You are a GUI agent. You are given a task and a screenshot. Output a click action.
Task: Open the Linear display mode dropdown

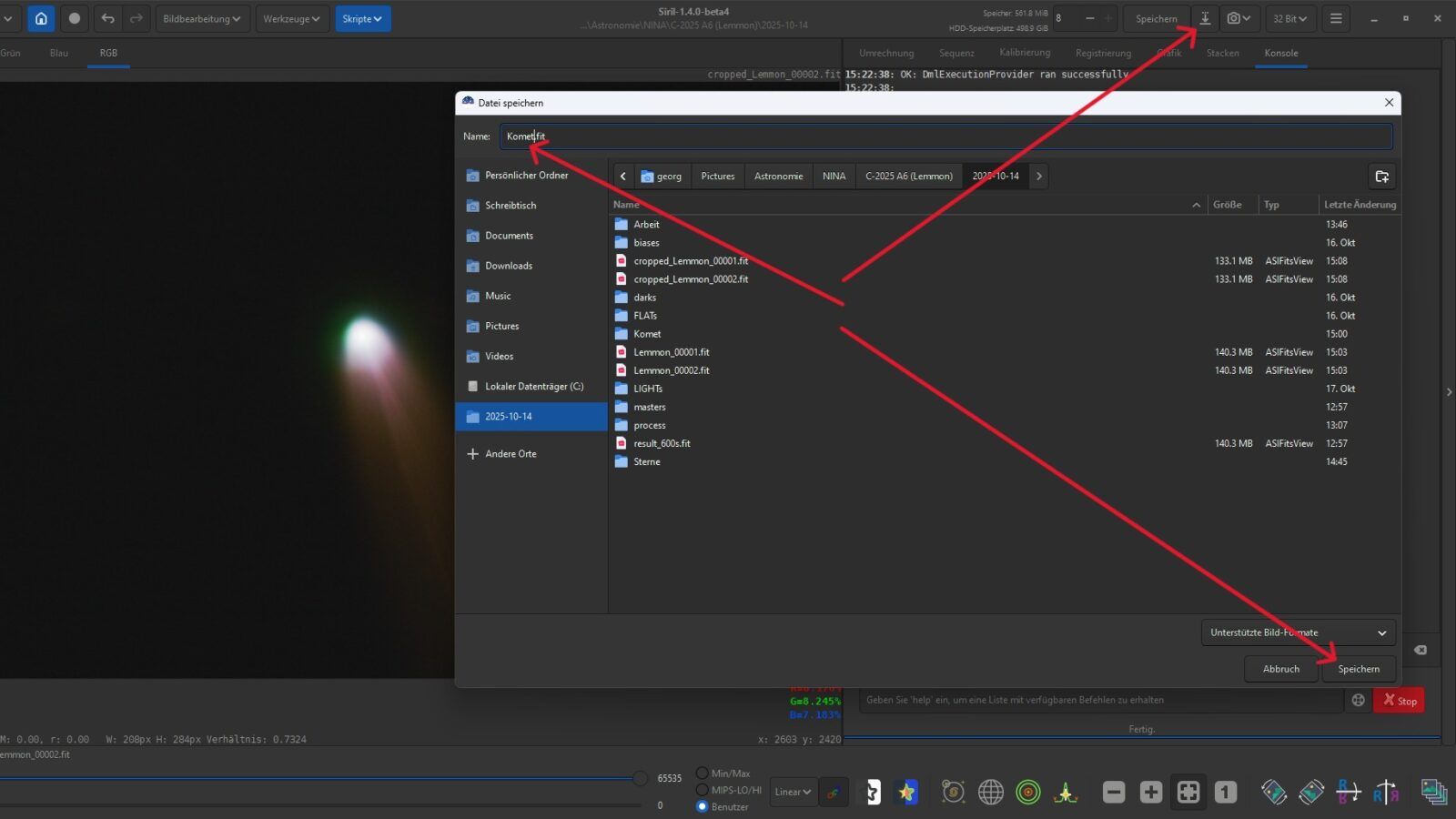pos(793,792)
